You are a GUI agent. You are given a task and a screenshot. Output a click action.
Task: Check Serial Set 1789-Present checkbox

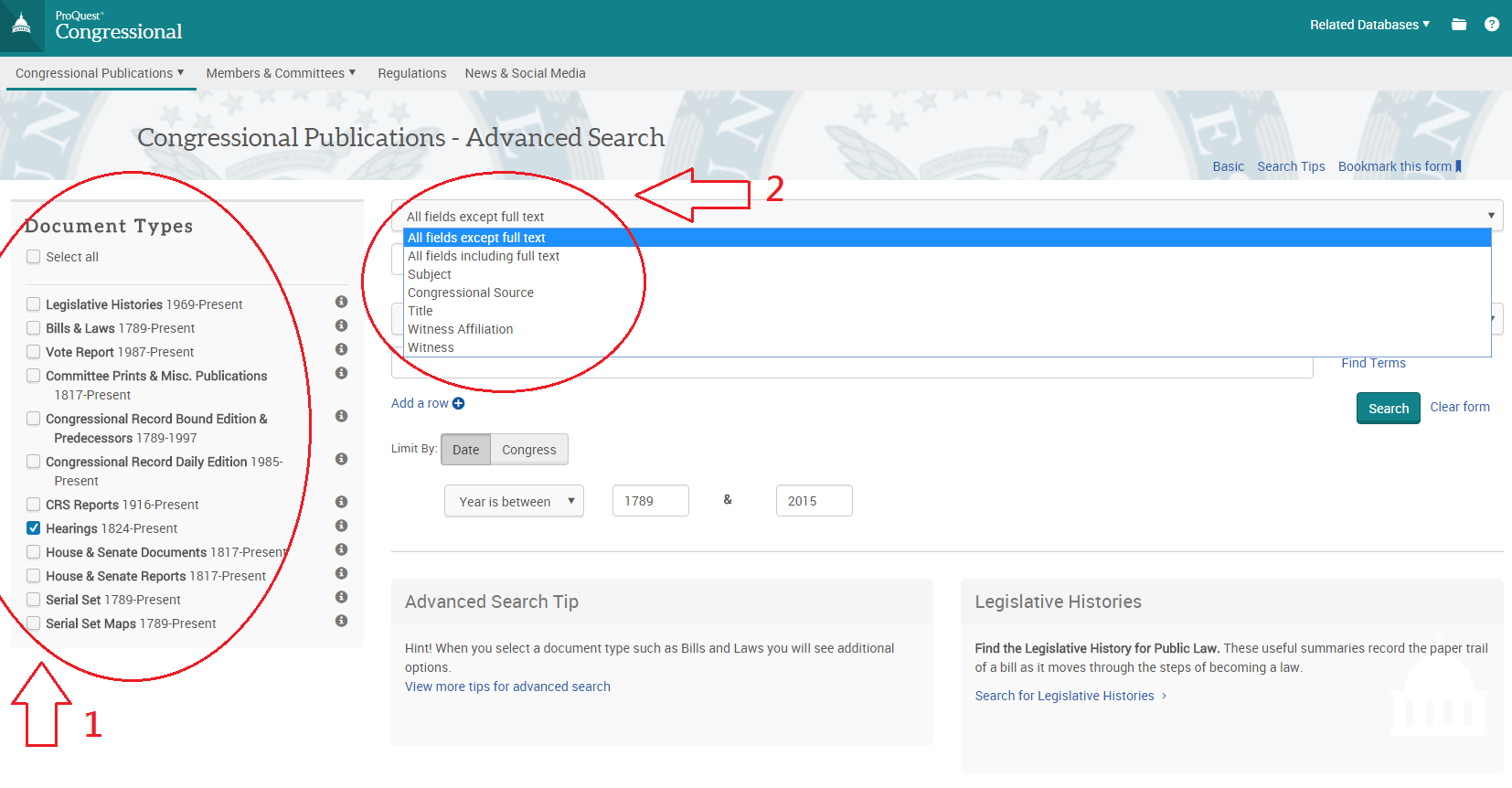pyautogui.click(x=34, y=600)
